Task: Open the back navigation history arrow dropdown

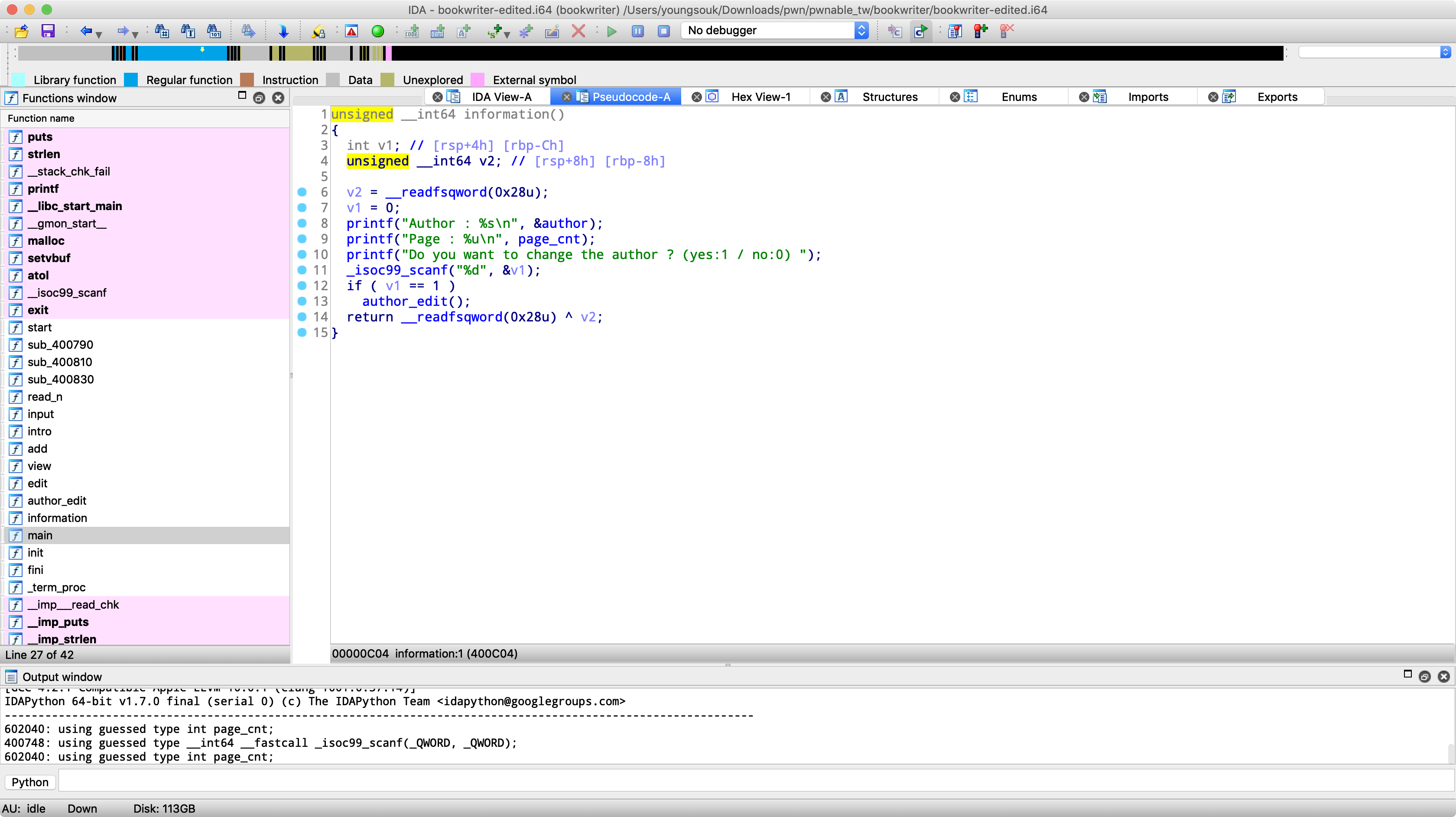Action: point(99,35)
